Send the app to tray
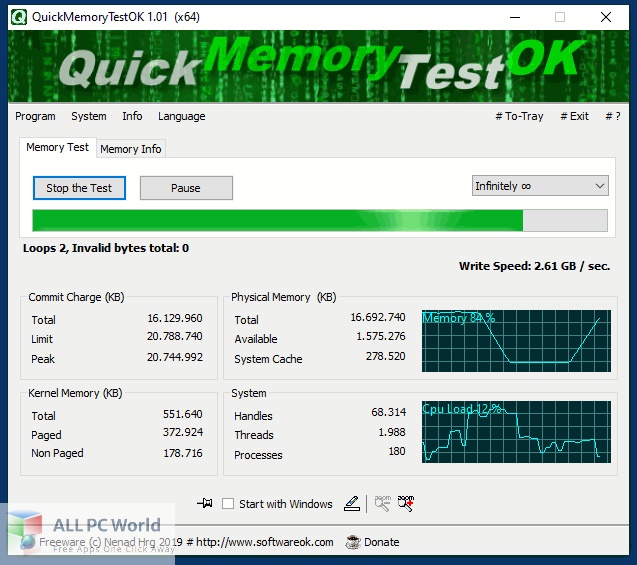The height and width of the screenshot is (565, 637). point(519,116)
